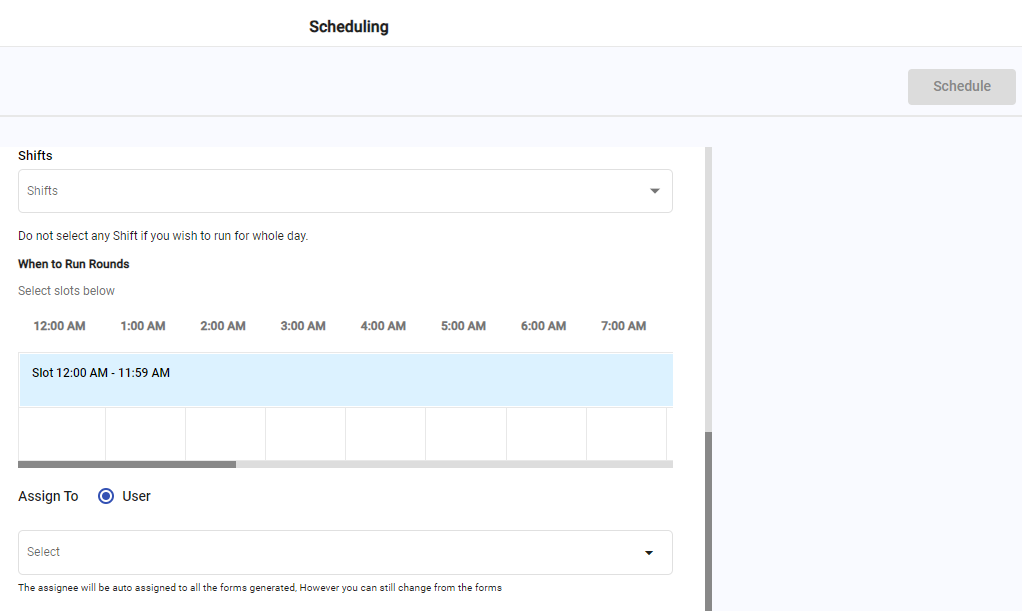Click the 5:00 AM time header
The image size is (1022, 611).
463,326
